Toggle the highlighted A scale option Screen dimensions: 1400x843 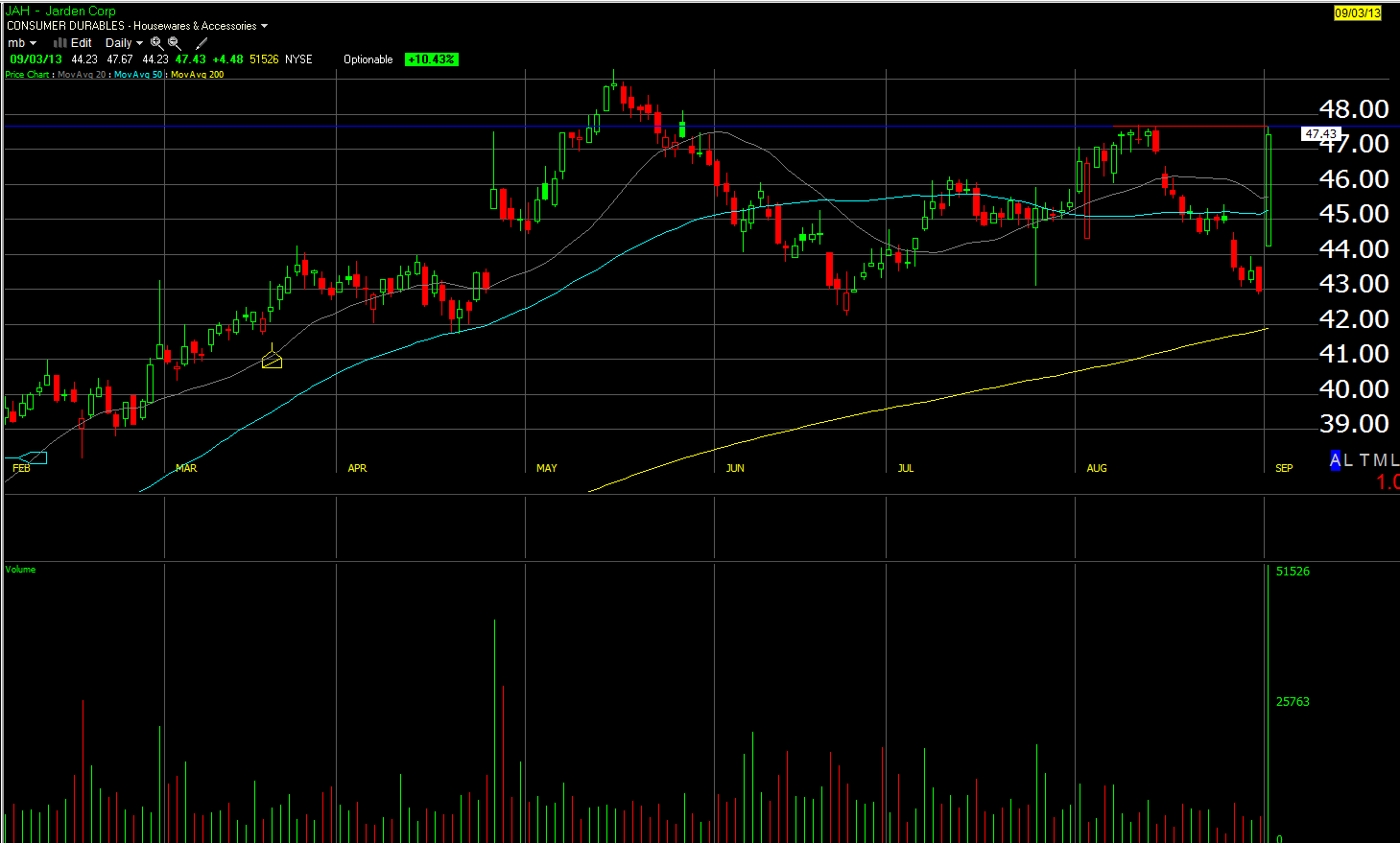[1335, 460]
